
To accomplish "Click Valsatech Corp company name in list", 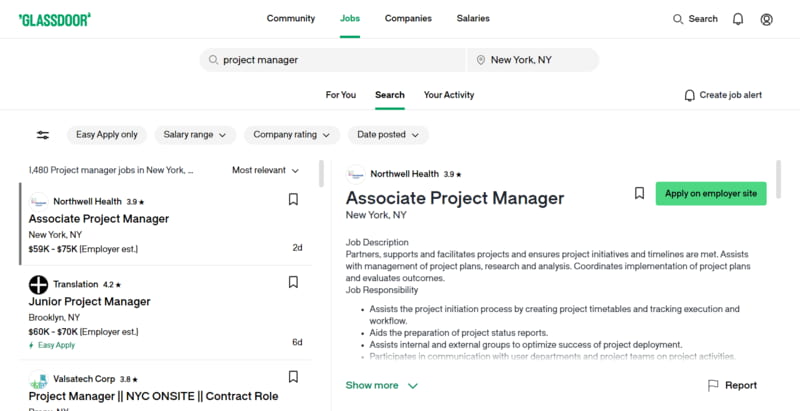I will [x=84, y=379].
